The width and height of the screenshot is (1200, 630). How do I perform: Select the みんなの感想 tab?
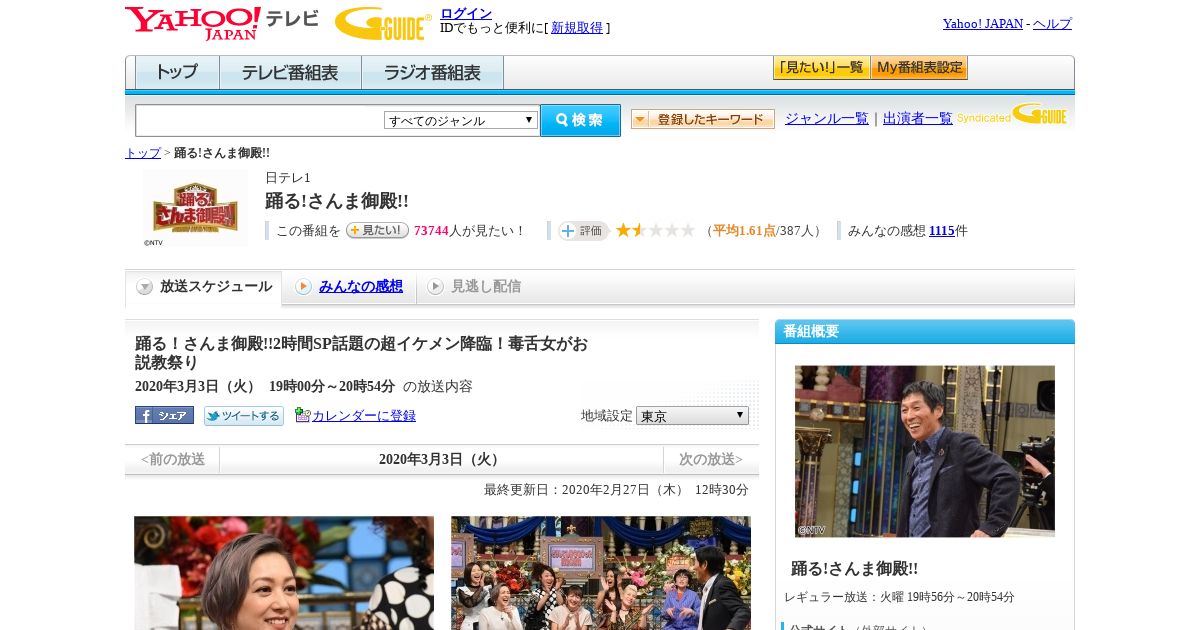[x=349, y=287]
